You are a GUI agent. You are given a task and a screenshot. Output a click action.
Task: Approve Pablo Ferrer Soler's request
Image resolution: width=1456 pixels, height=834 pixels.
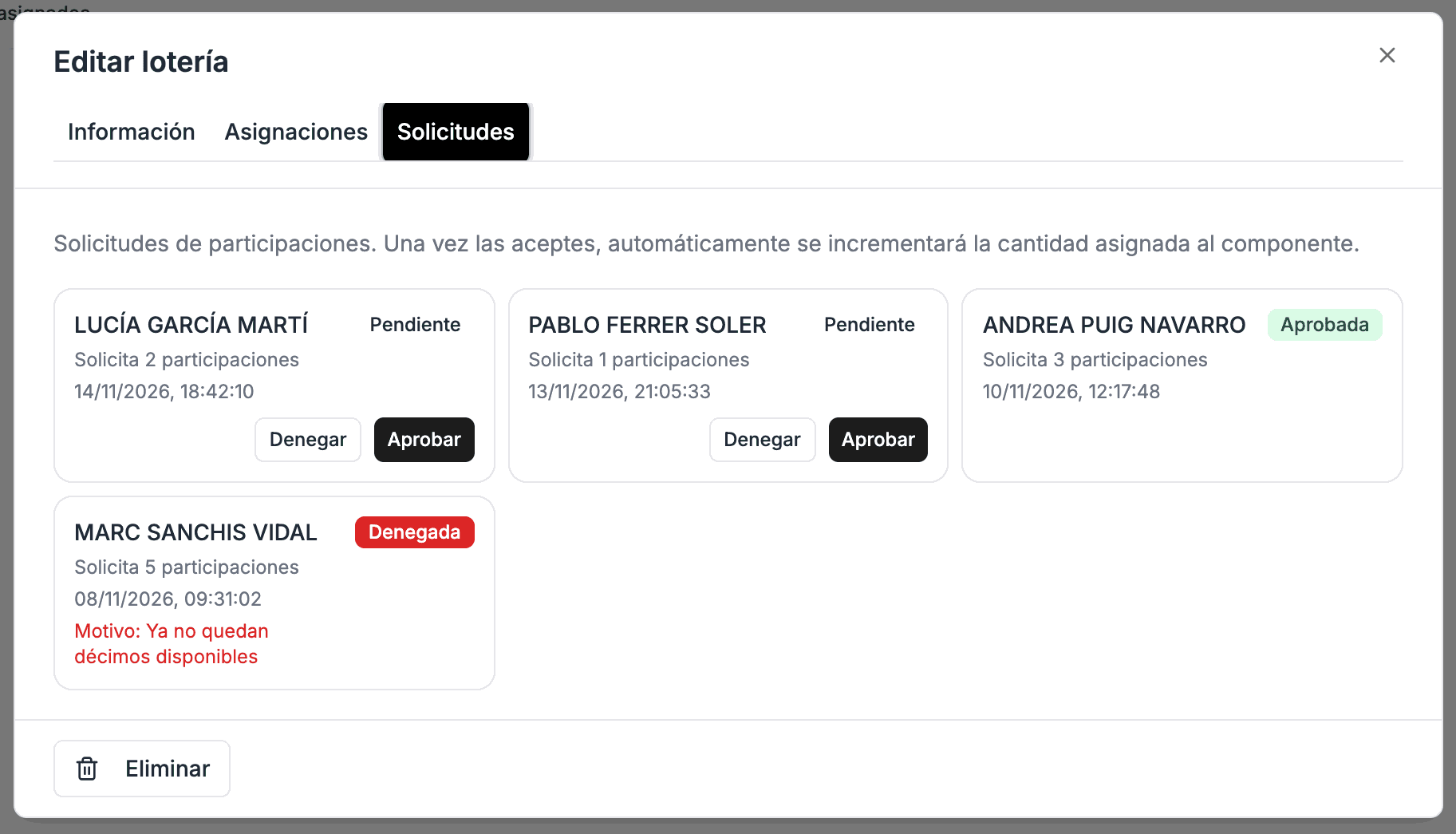(878, 440)
